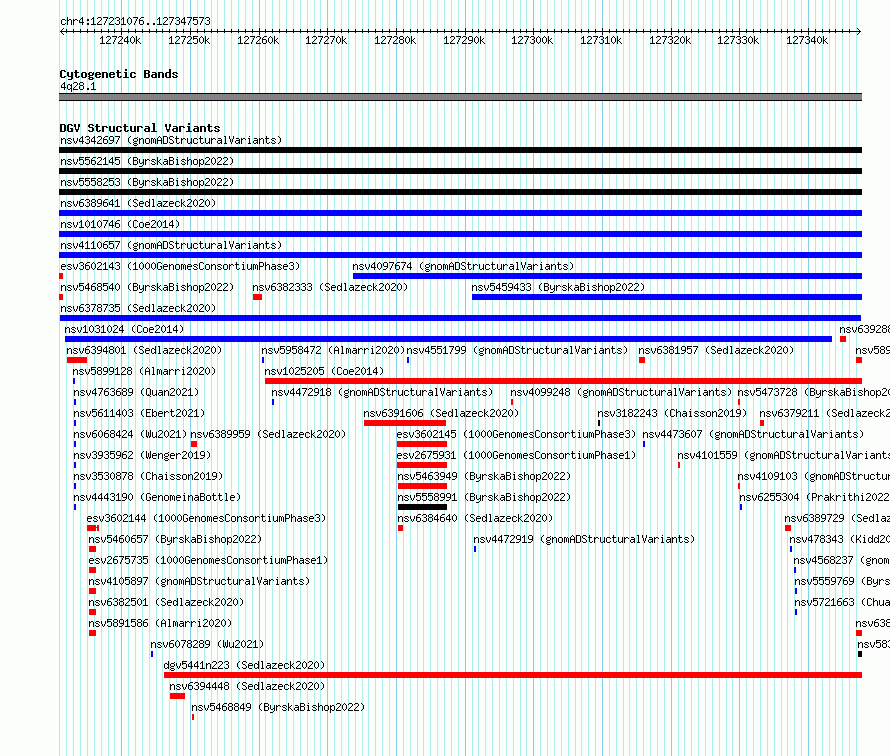The image size is (890, 756).
Task: Select the nsv5459433 ByrskaBishop2022 label
Action: click(x=558, y=287)
